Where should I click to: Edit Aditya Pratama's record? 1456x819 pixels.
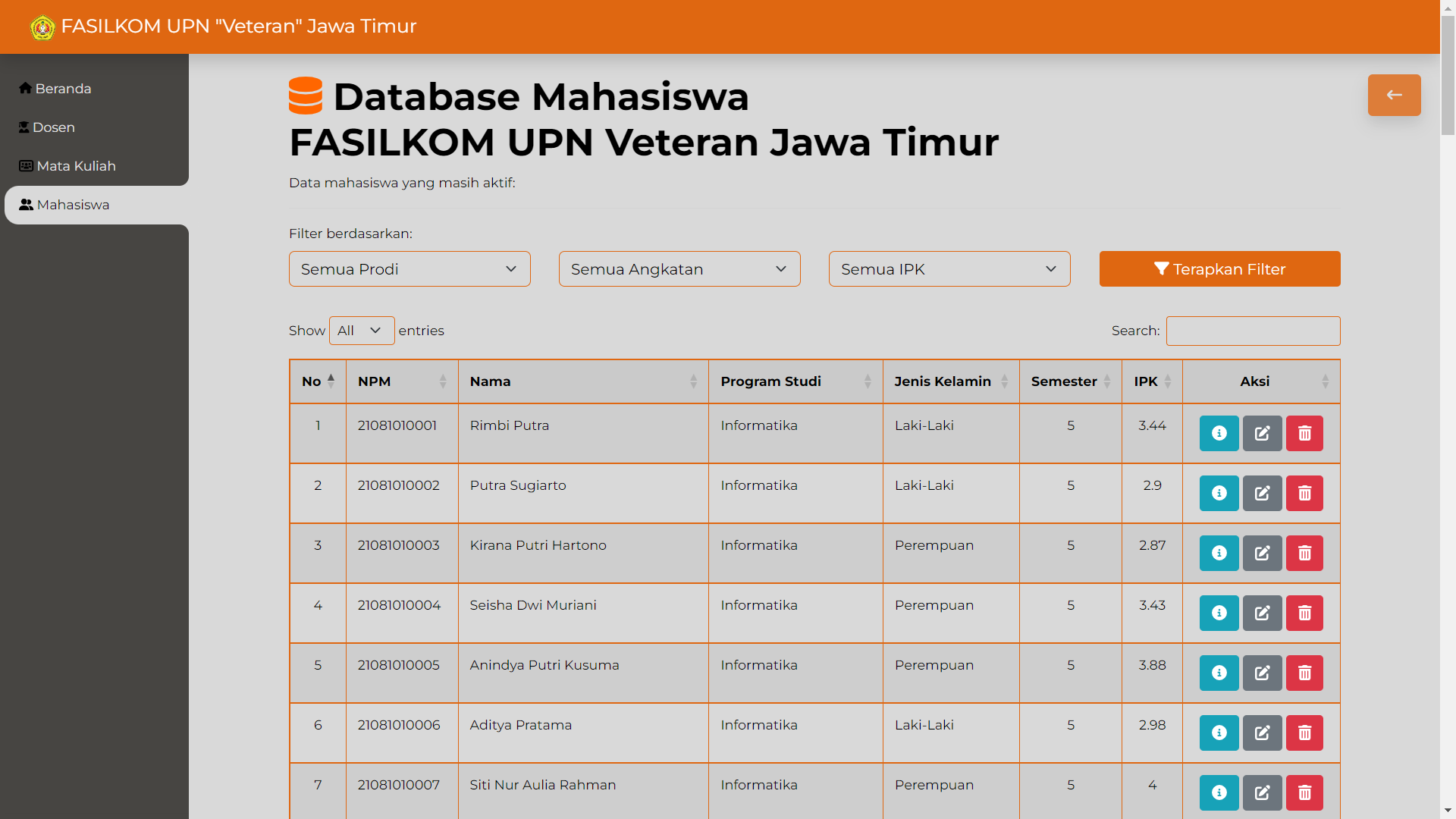click(x=1262, y=733)
